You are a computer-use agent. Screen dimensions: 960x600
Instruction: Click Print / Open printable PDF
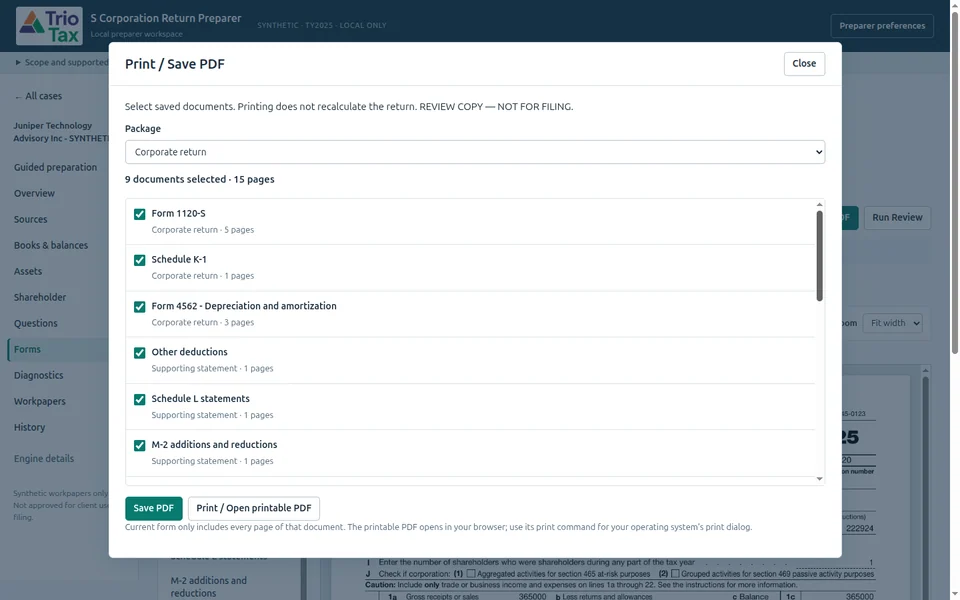[x=253, y=508]
